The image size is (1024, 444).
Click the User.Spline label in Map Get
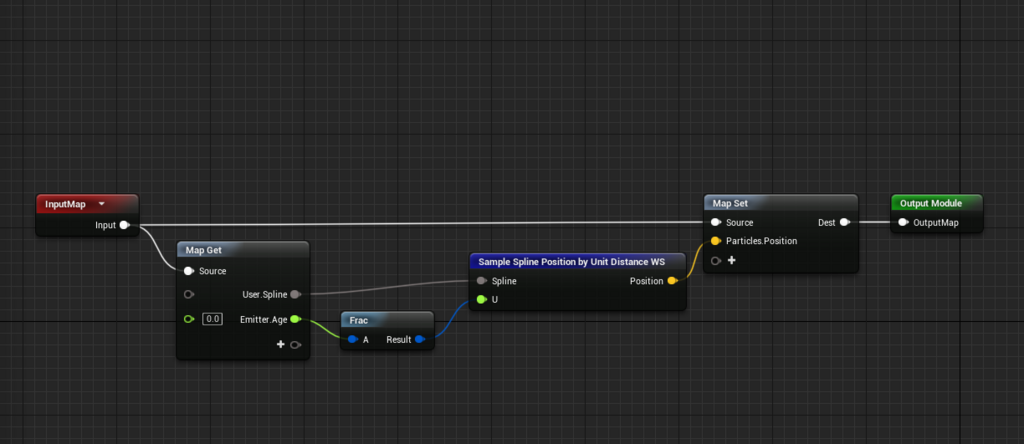pyautogui.click(x=264, y=294)
